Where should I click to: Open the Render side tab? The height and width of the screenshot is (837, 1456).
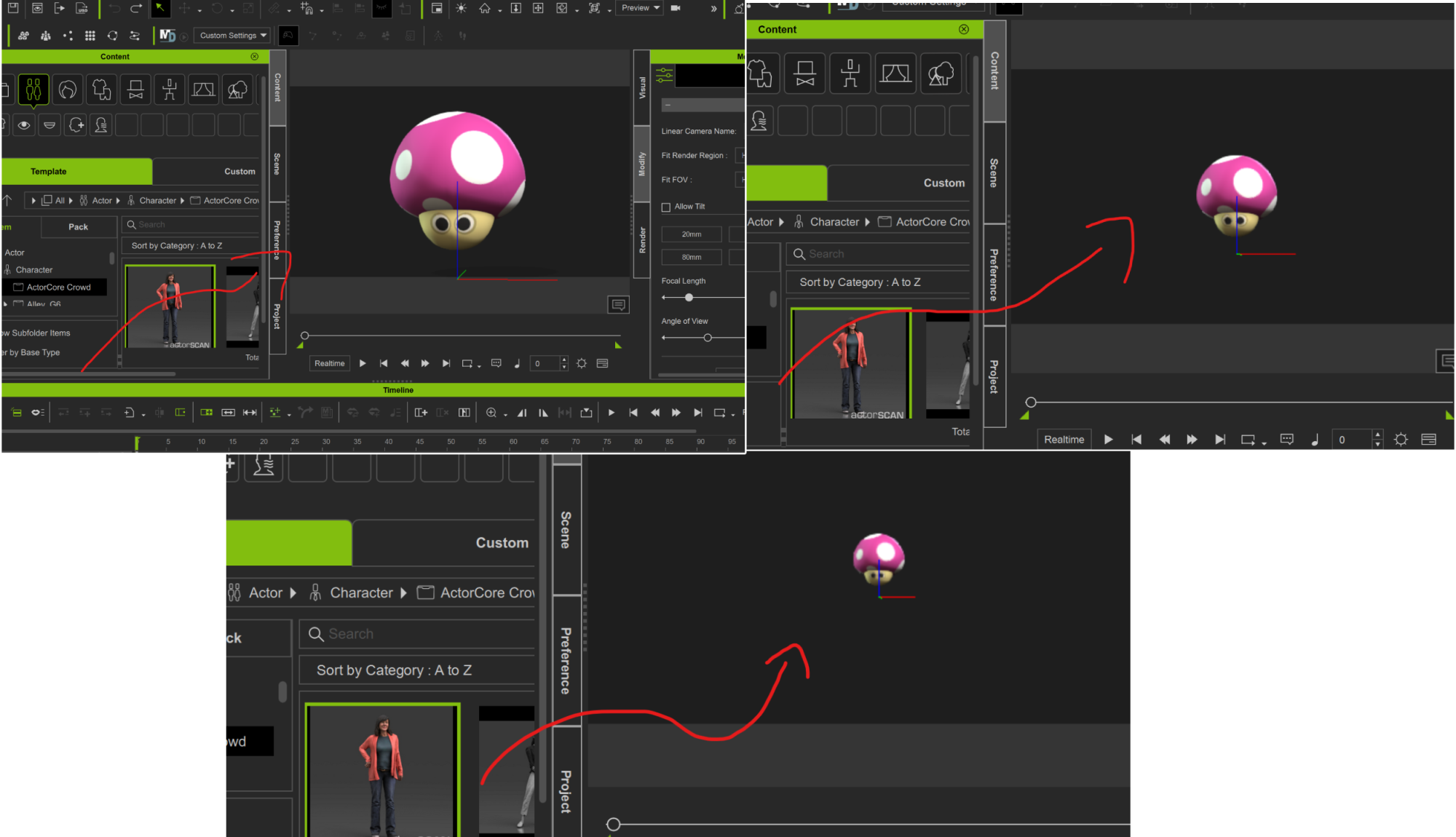[x=641, y=240]
